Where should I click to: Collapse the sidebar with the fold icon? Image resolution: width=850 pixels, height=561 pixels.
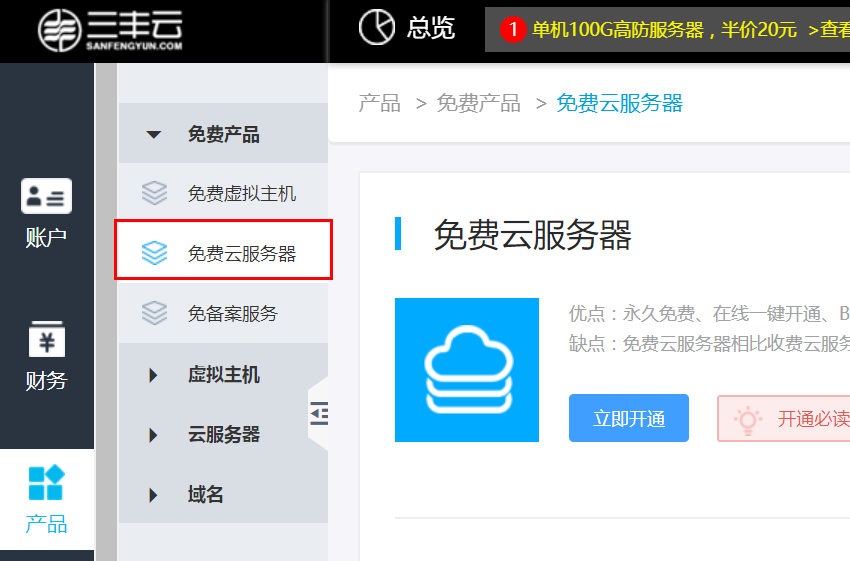point(319,414)
